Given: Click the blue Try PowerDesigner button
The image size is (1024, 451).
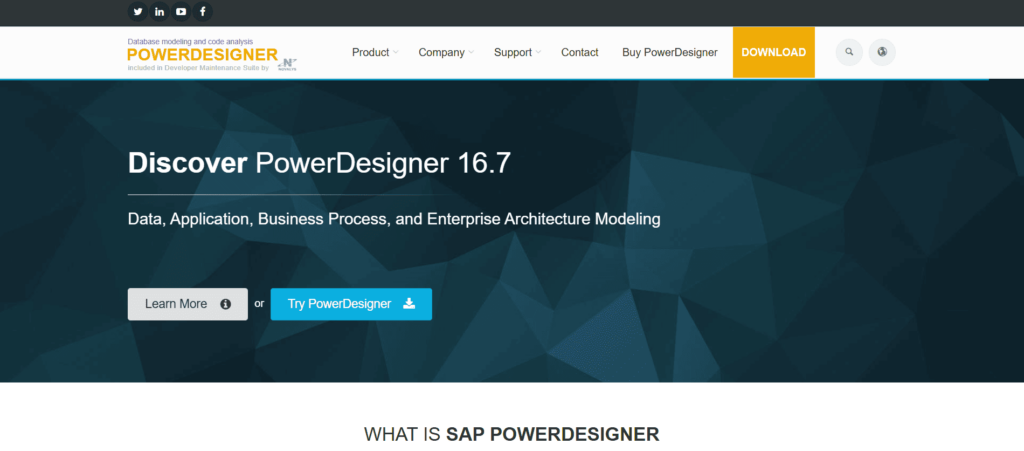Looking at the screenshot, I should pyautogui.click(x=340, y=304).
